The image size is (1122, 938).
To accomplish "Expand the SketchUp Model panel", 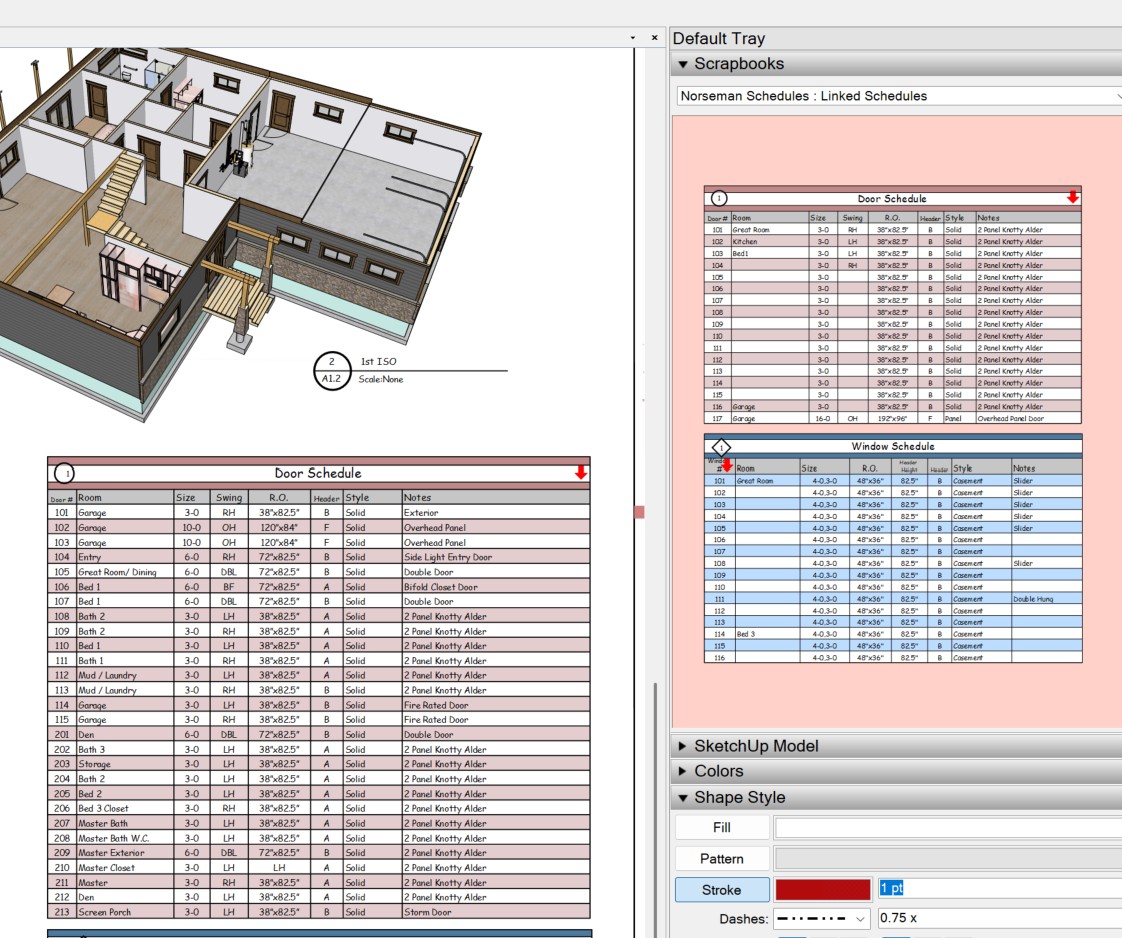I will [682, 746].
